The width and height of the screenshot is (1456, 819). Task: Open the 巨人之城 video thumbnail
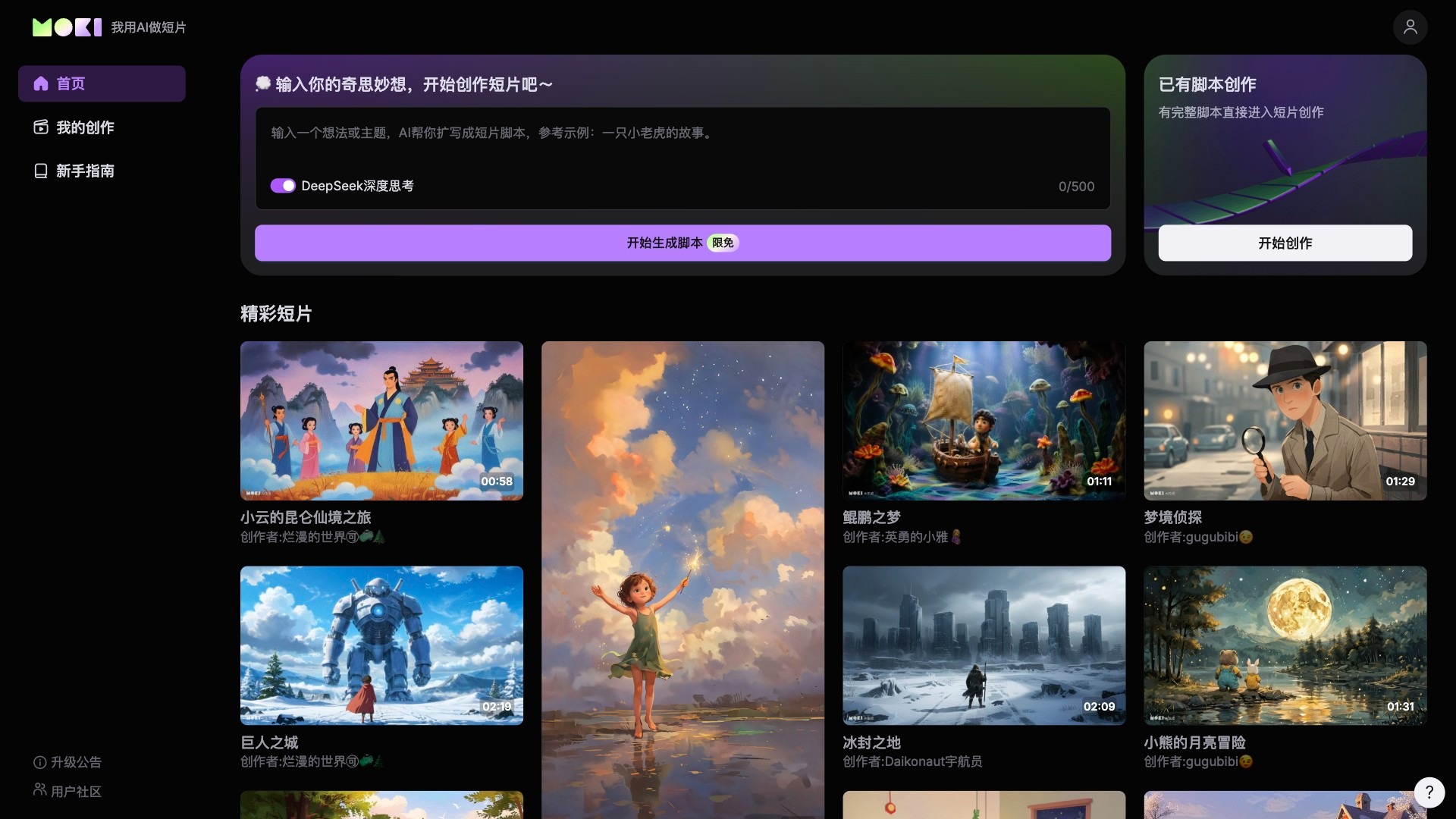(381, 645)
